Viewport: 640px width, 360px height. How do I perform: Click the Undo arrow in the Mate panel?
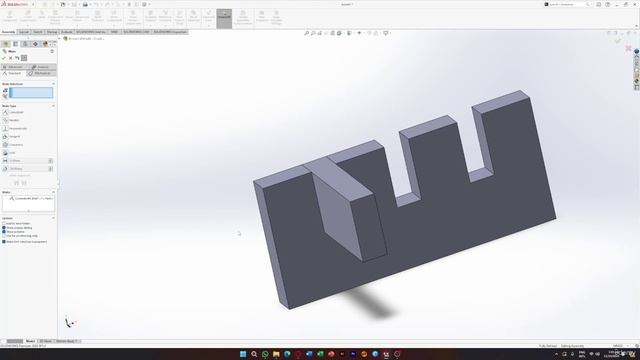[x=17, y=58]
